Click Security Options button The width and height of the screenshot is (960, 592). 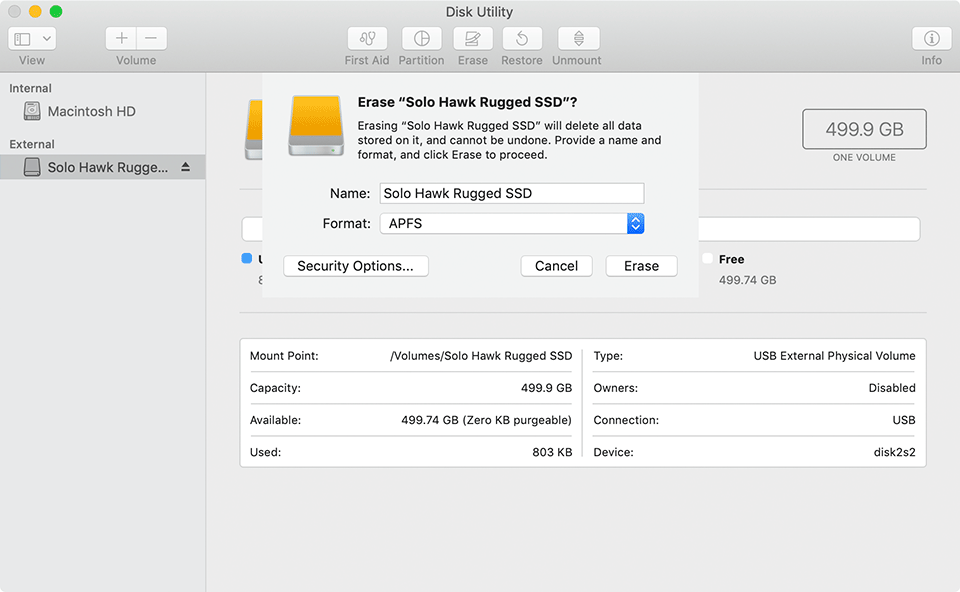click(x=355, y=266)
